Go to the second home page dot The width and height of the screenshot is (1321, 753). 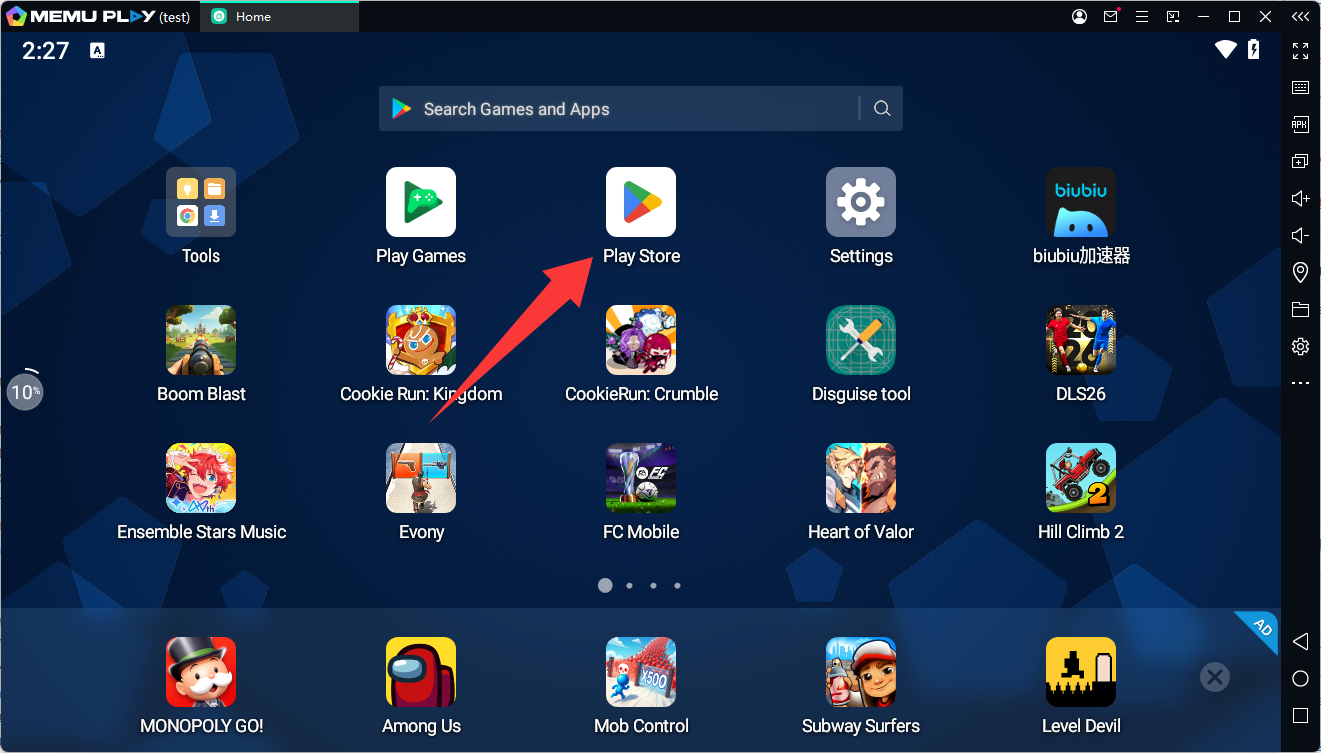point(629,586)
